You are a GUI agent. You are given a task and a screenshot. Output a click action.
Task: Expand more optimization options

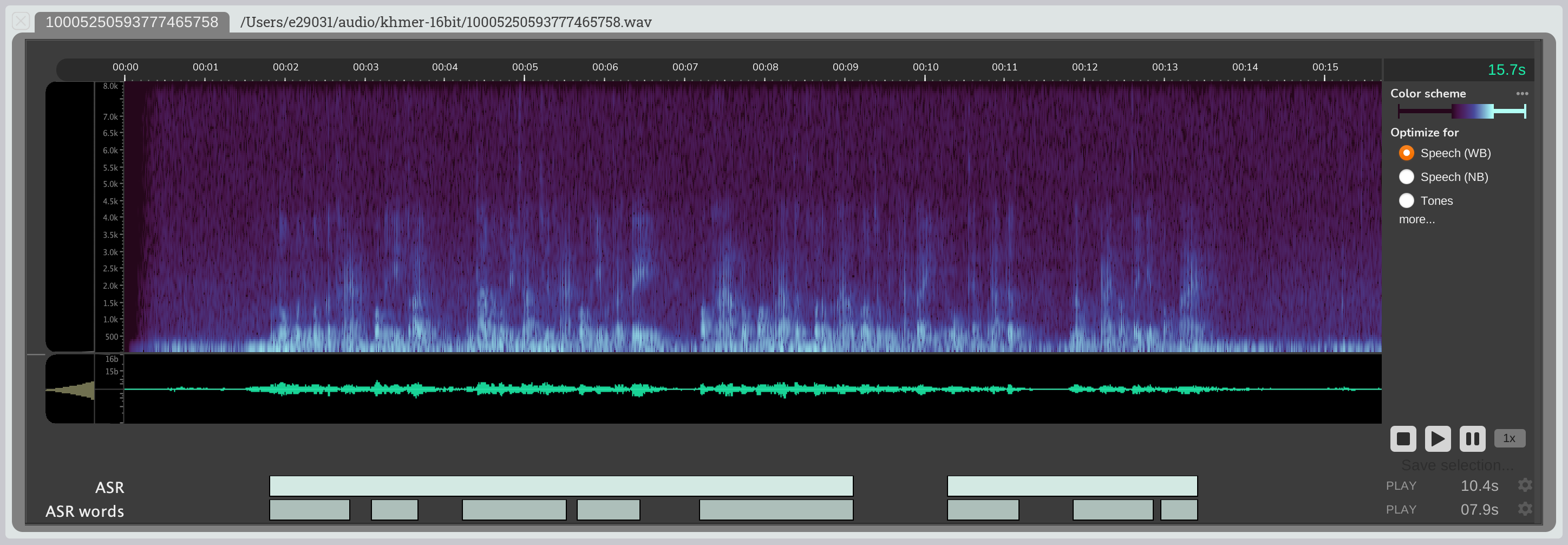tap(1416, 220)
